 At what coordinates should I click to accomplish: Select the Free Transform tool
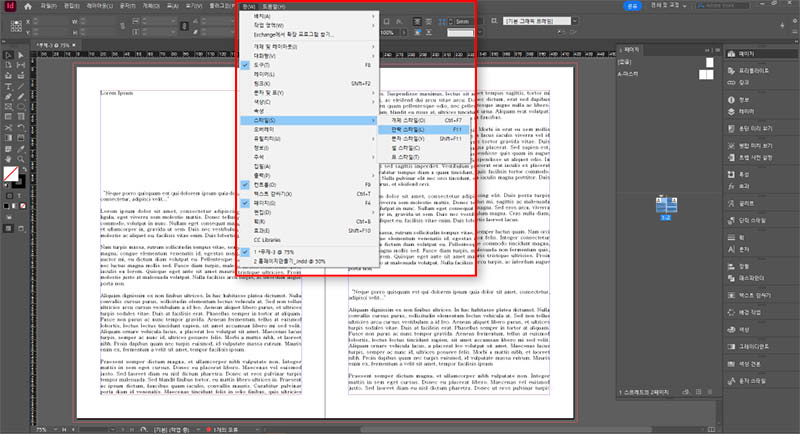[x=20, y=127]
